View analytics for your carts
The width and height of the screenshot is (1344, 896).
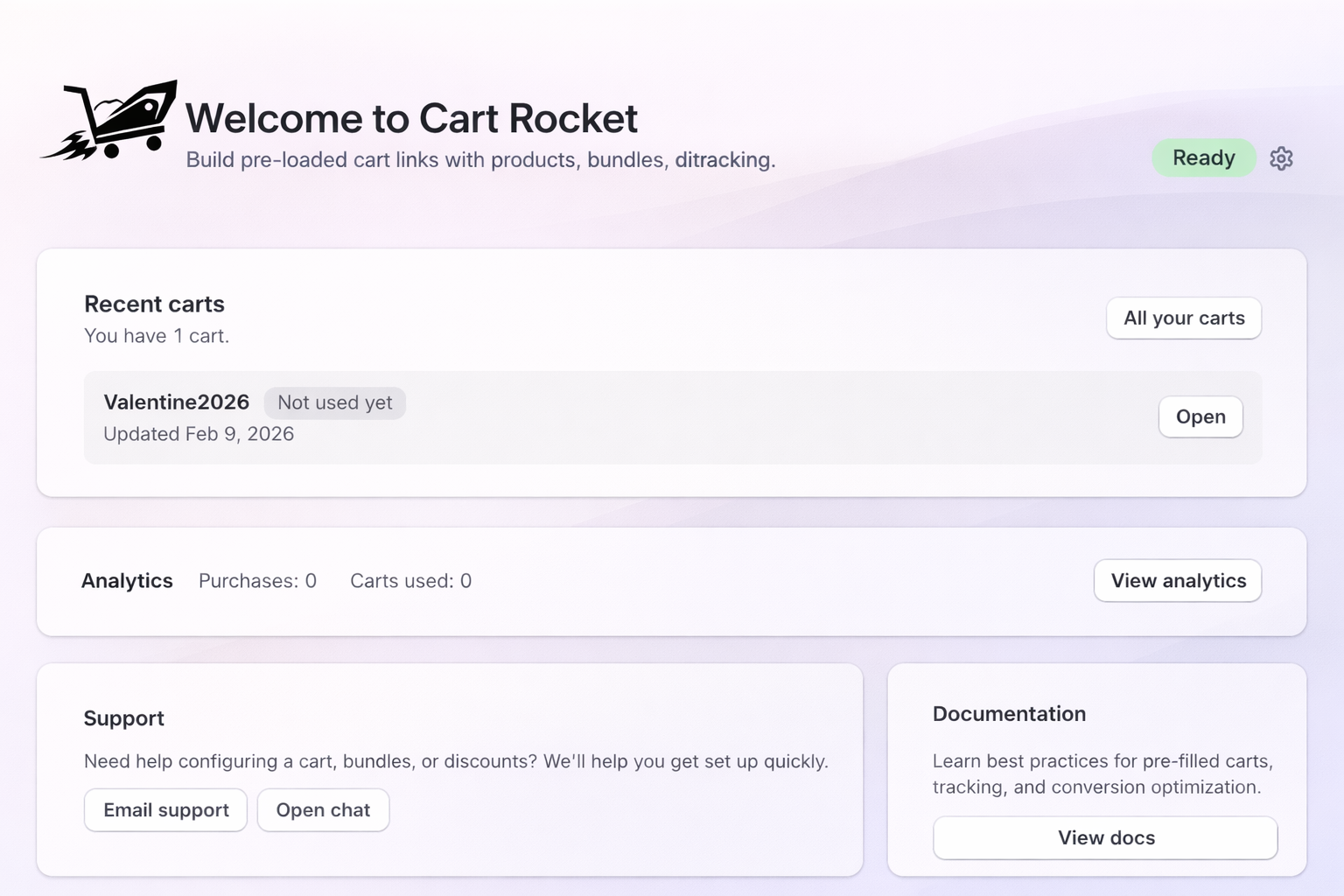click(x=1178, y=580)
